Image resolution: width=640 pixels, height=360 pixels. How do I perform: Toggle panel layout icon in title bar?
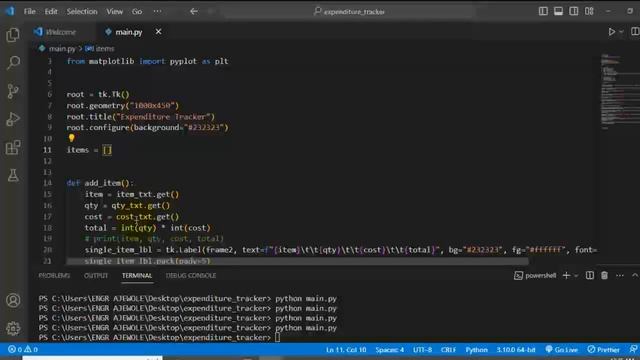(558, 11)
